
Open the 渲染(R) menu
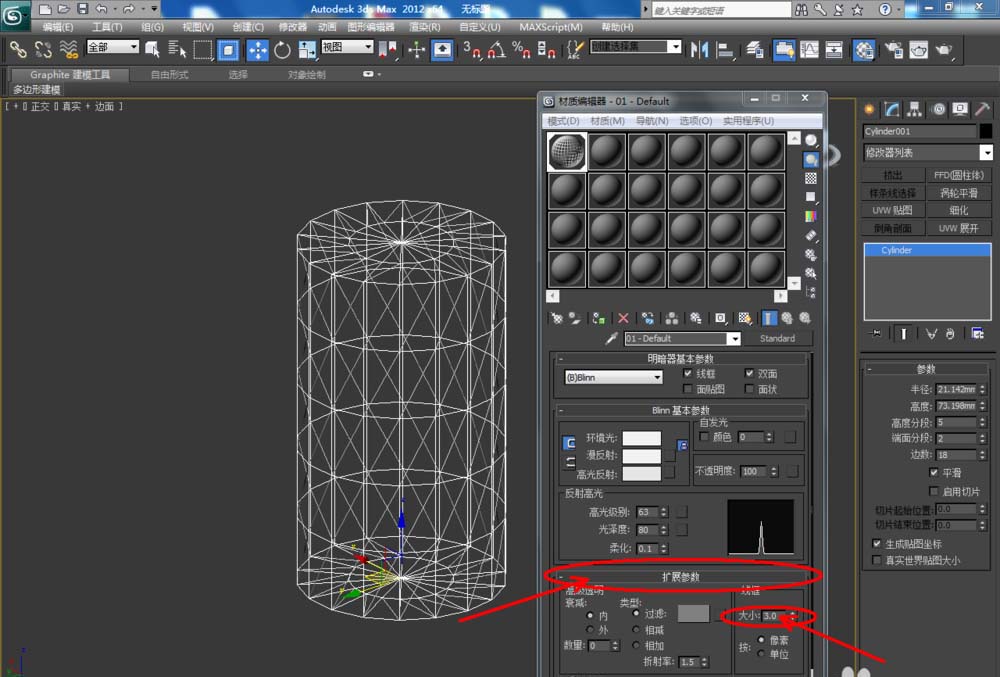click(x=424, y=27)
